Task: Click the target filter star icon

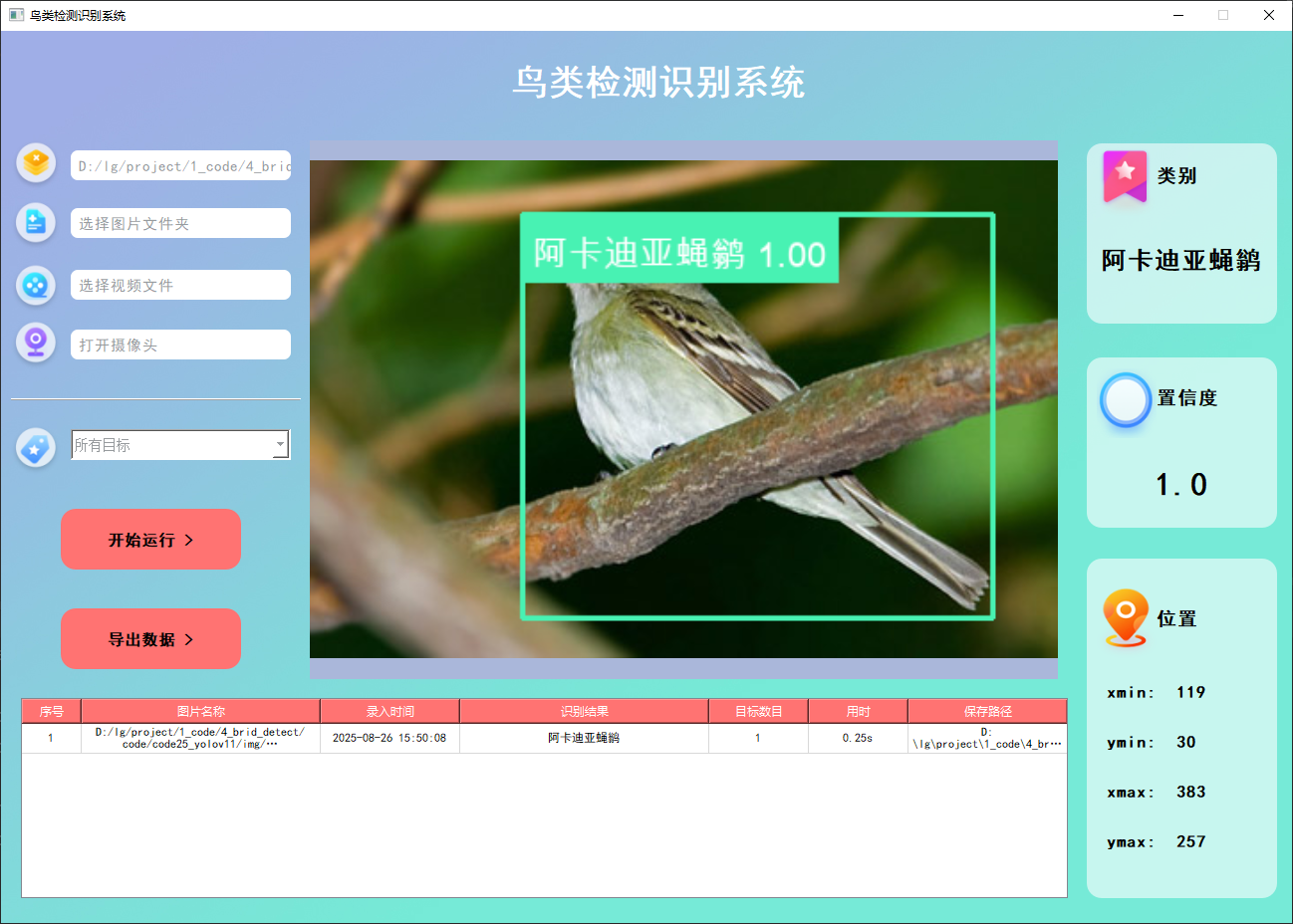Action: point(36,448)
